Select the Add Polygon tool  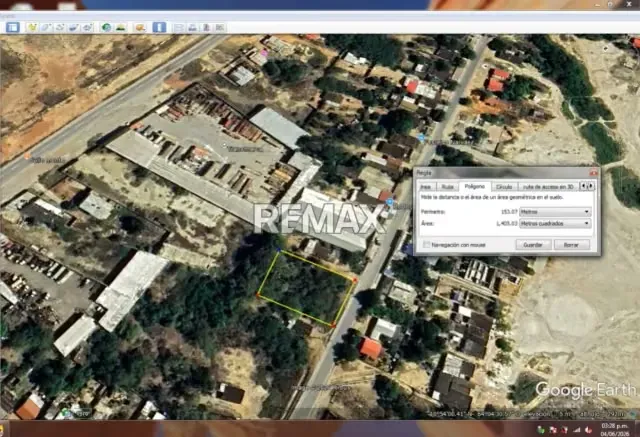tap(46, 27)
